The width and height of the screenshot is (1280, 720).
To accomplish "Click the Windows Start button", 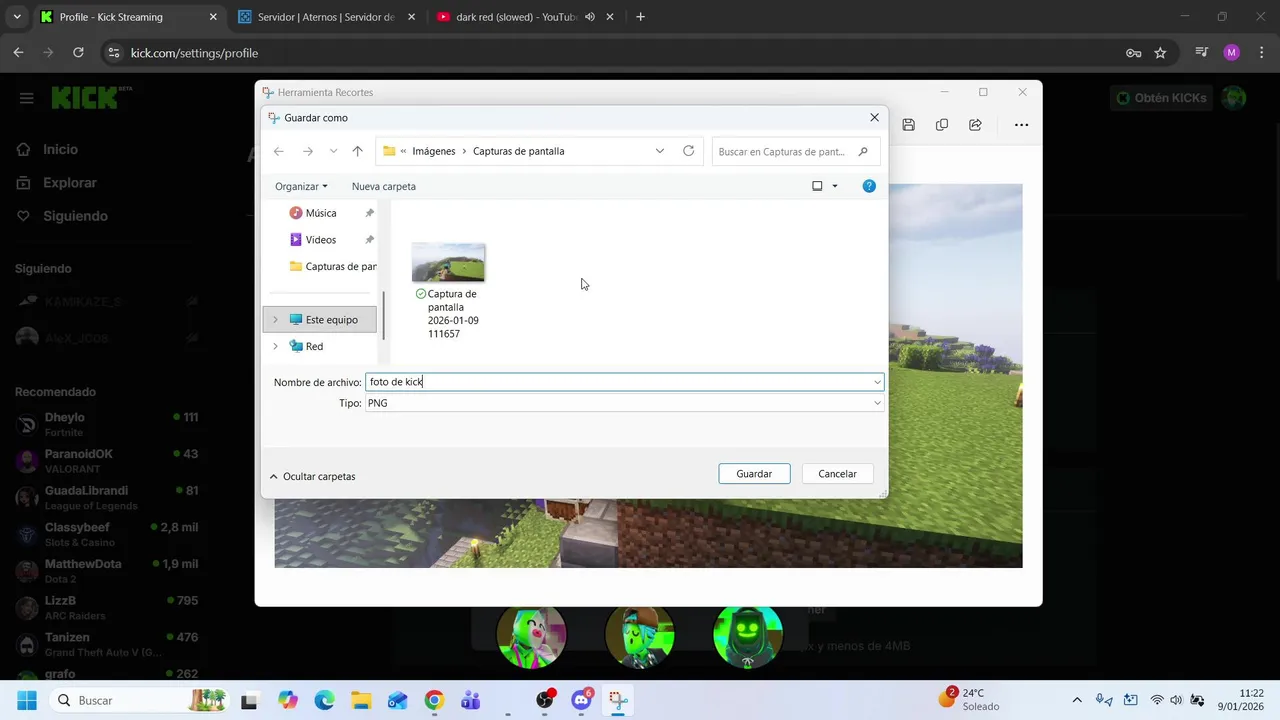I will [27, 700].
